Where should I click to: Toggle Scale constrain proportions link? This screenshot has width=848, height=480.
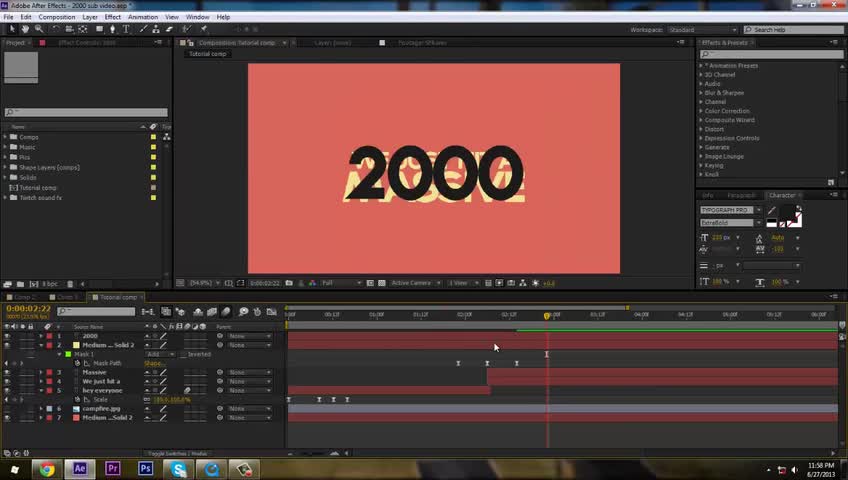[x=147, y=399]
